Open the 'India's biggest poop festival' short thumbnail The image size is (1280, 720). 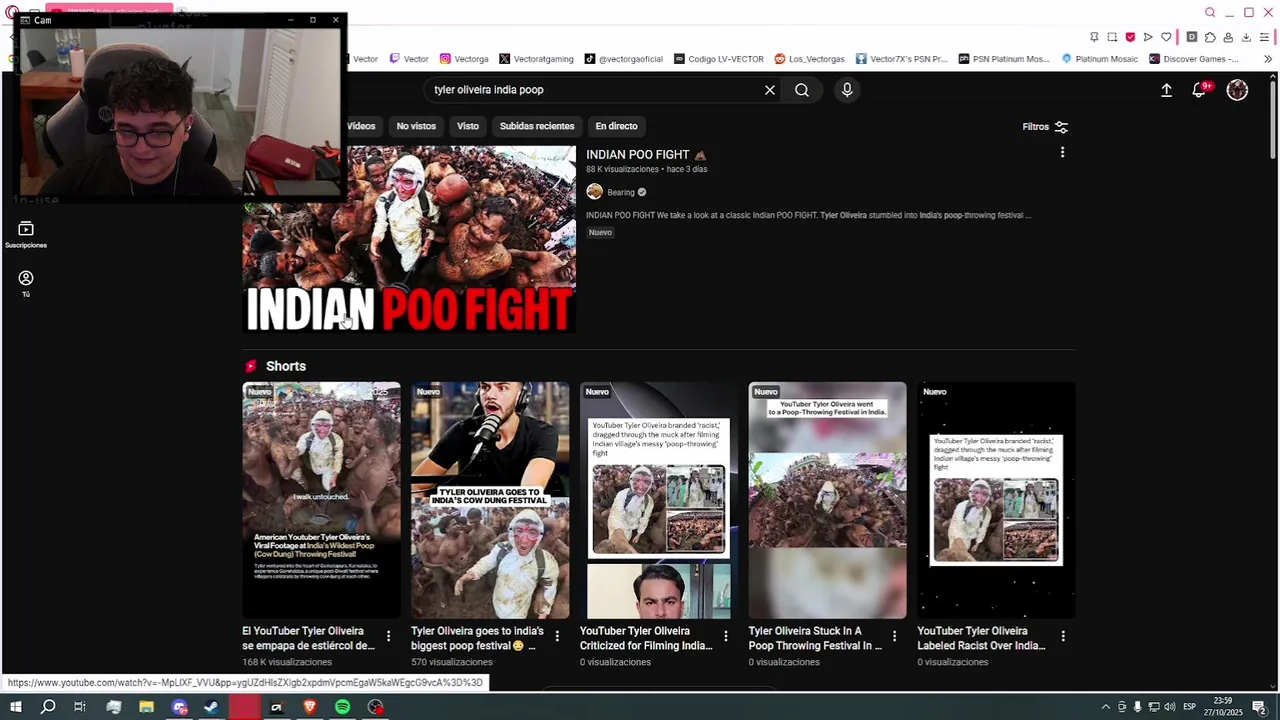click(x=490, y=500)
